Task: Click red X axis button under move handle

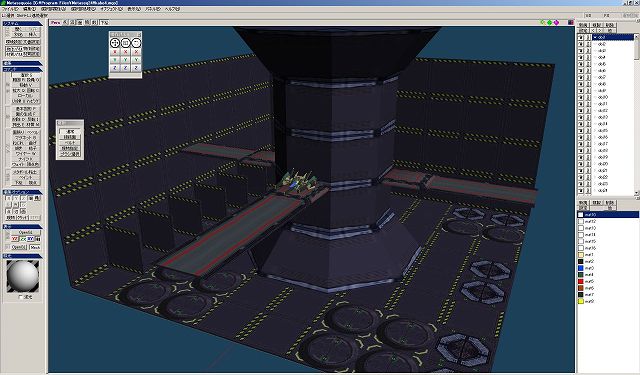Action: click(x=115, y=52)
